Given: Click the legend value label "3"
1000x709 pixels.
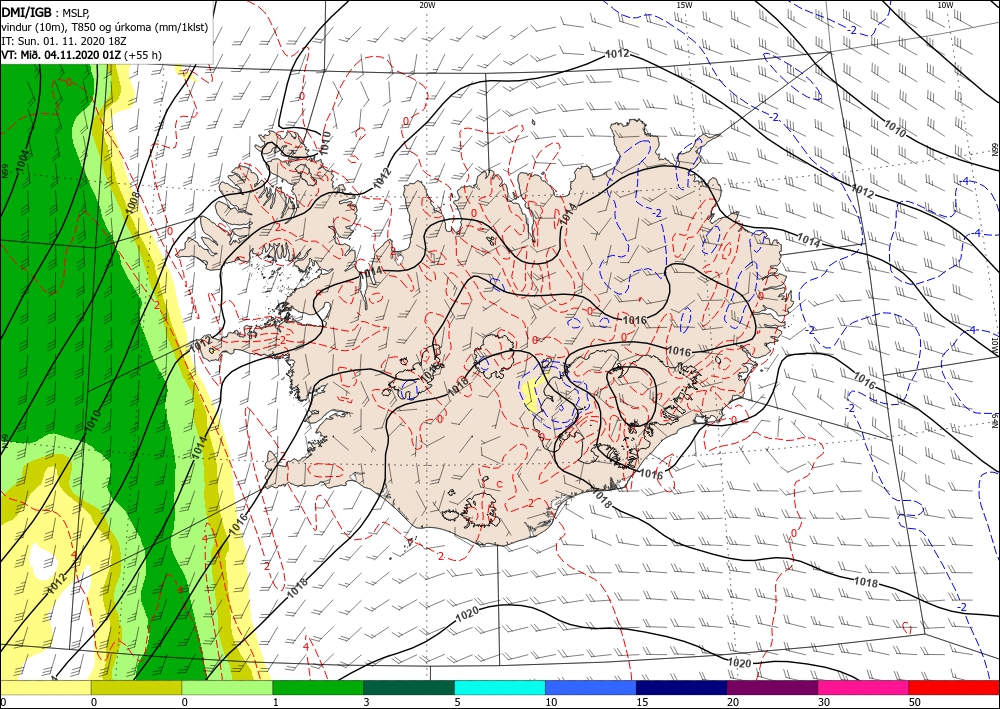Looking at the screenshot, I should coord(366,702).
